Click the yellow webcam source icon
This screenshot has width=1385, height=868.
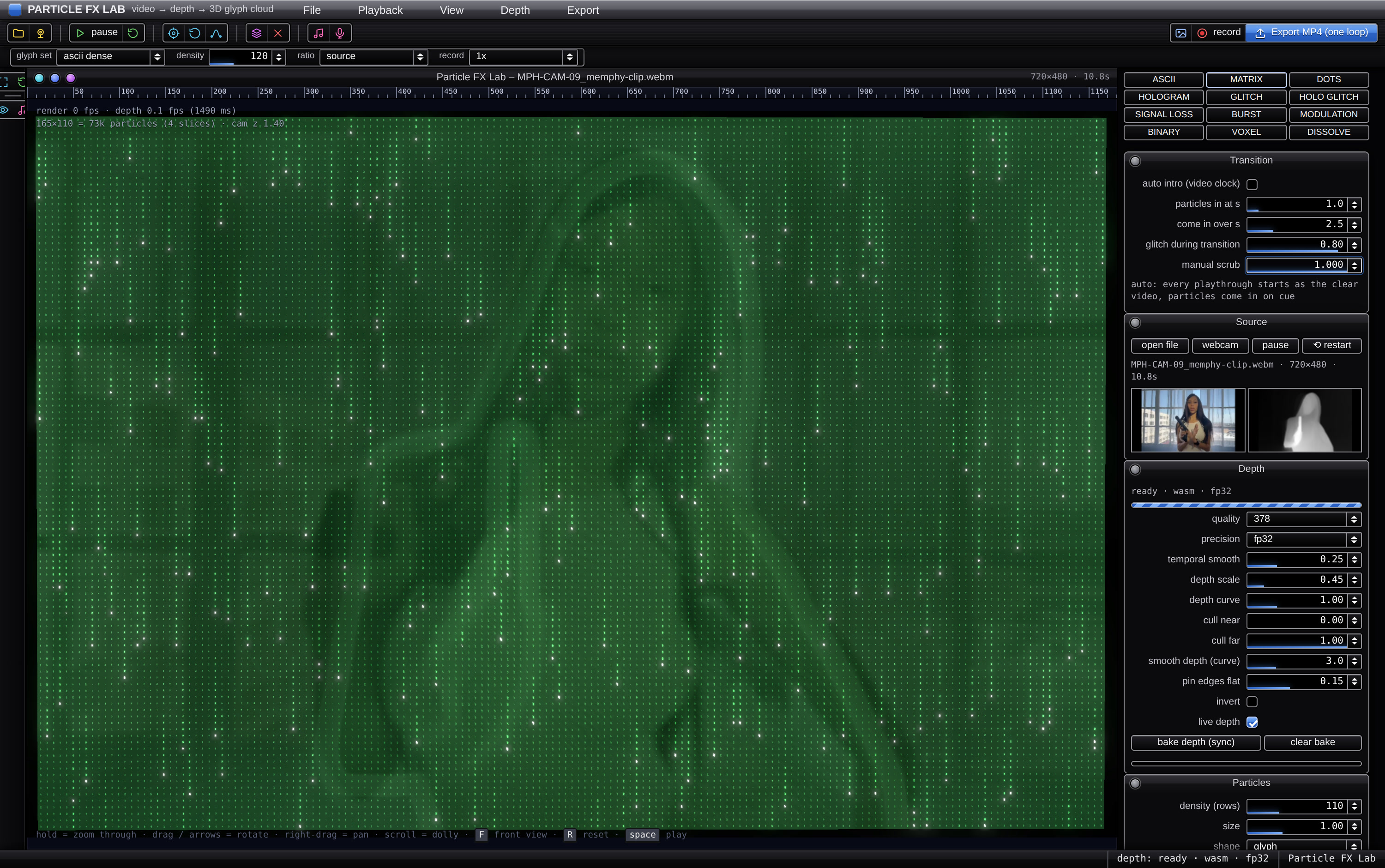(41, 33)
